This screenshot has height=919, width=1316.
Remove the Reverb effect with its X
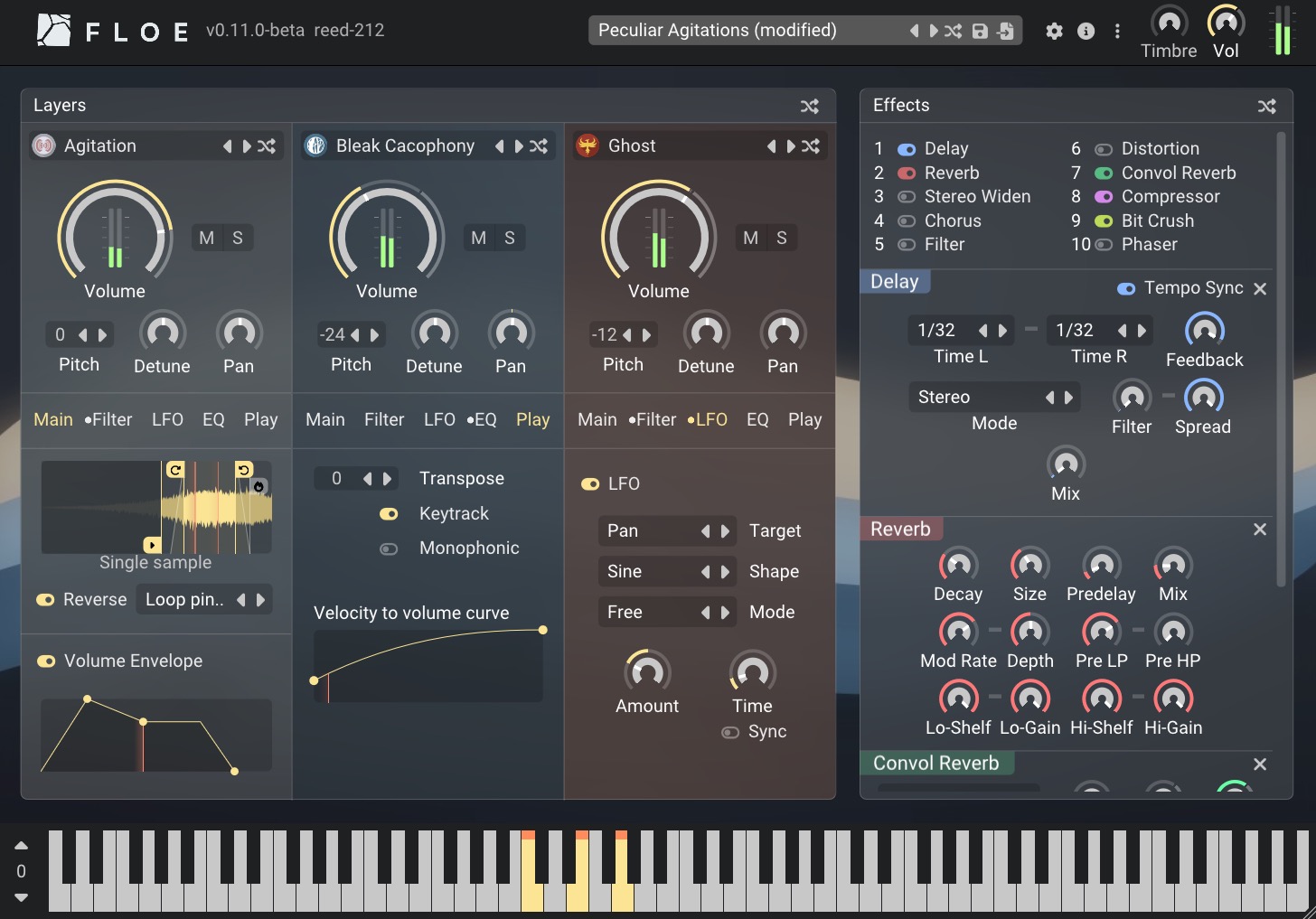[x=1260, y=530]
